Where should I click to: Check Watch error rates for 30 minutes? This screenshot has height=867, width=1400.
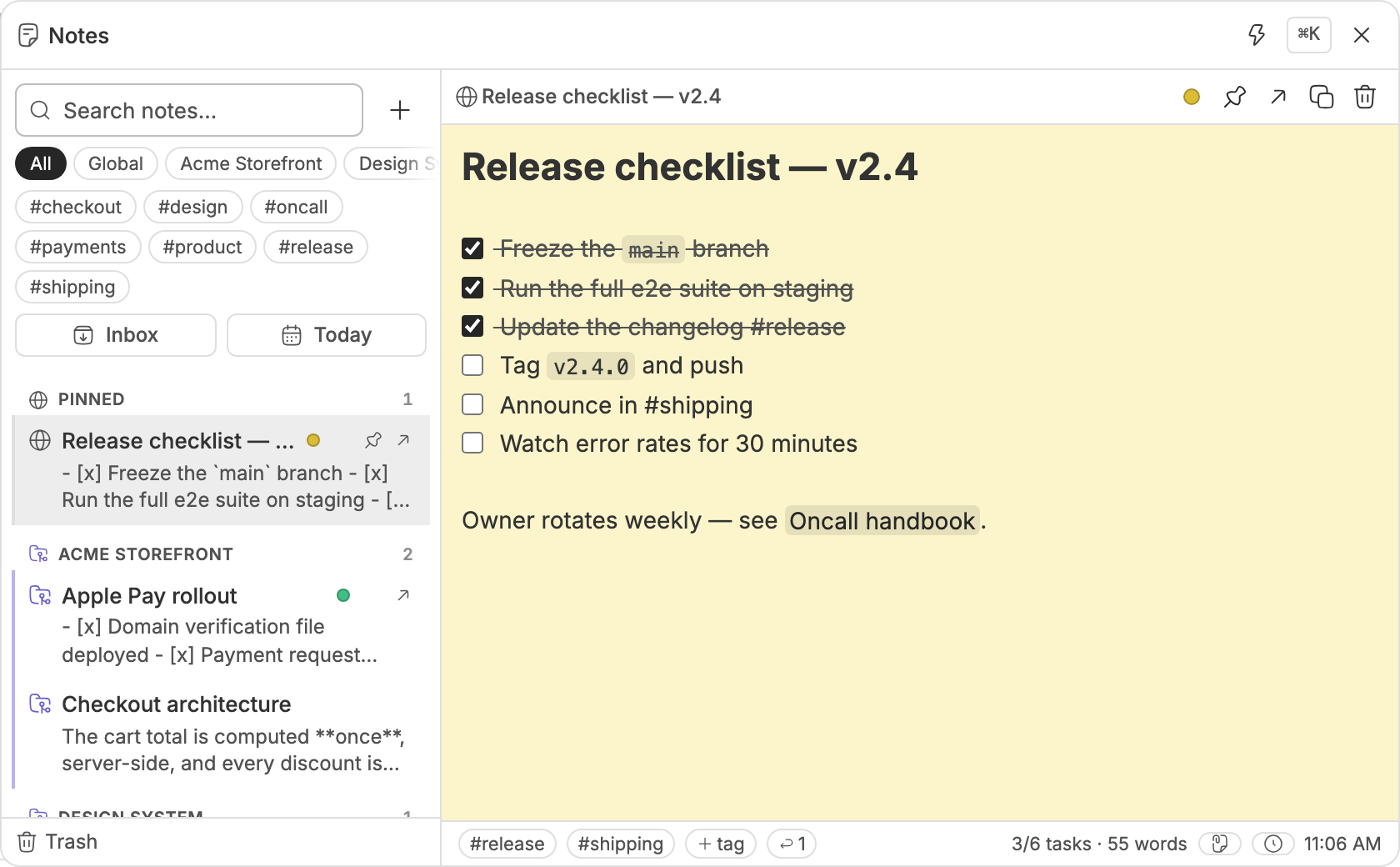(472, 443)
